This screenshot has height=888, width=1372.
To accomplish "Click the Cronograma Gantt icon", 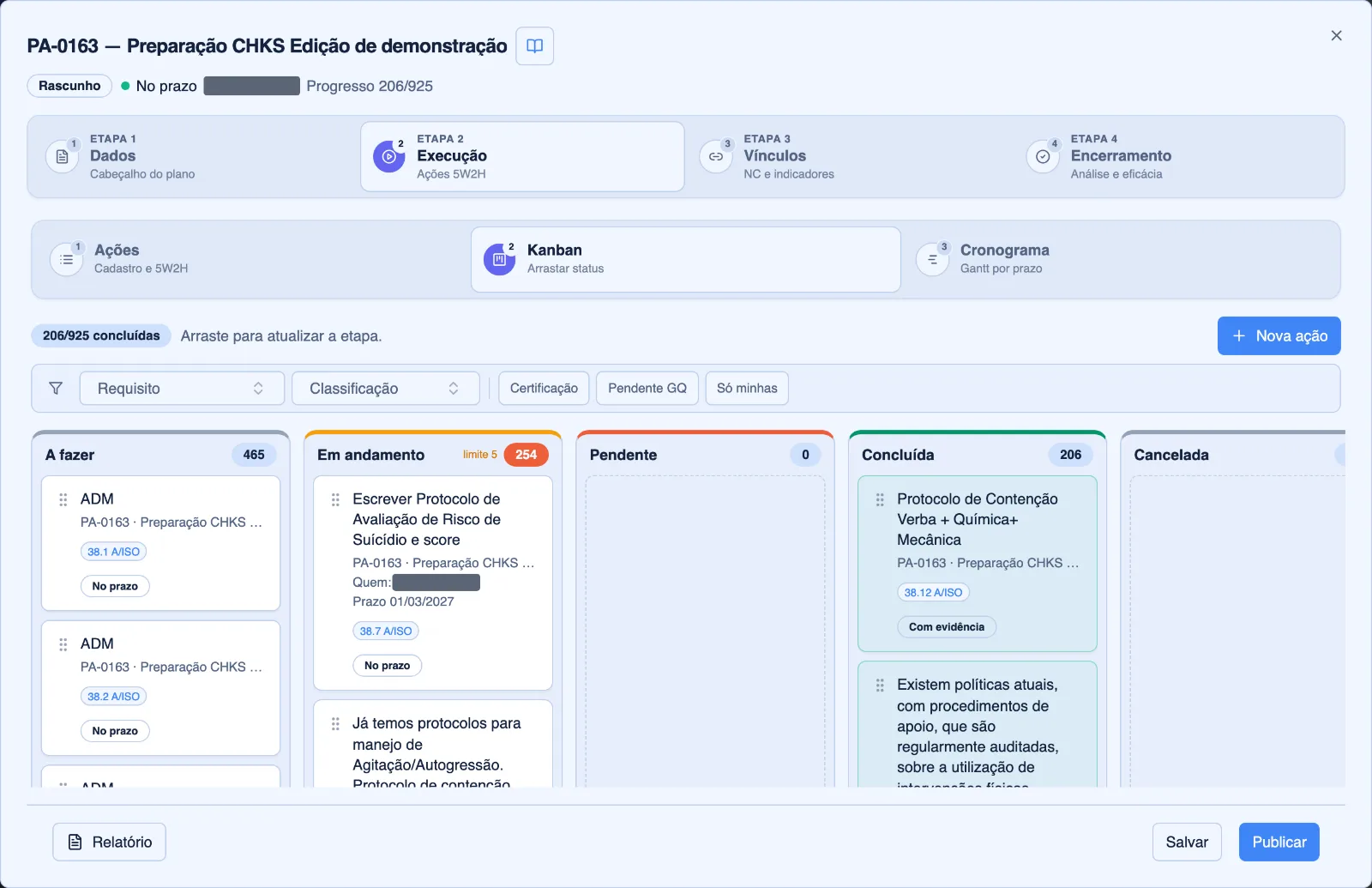I will (932, 260).
